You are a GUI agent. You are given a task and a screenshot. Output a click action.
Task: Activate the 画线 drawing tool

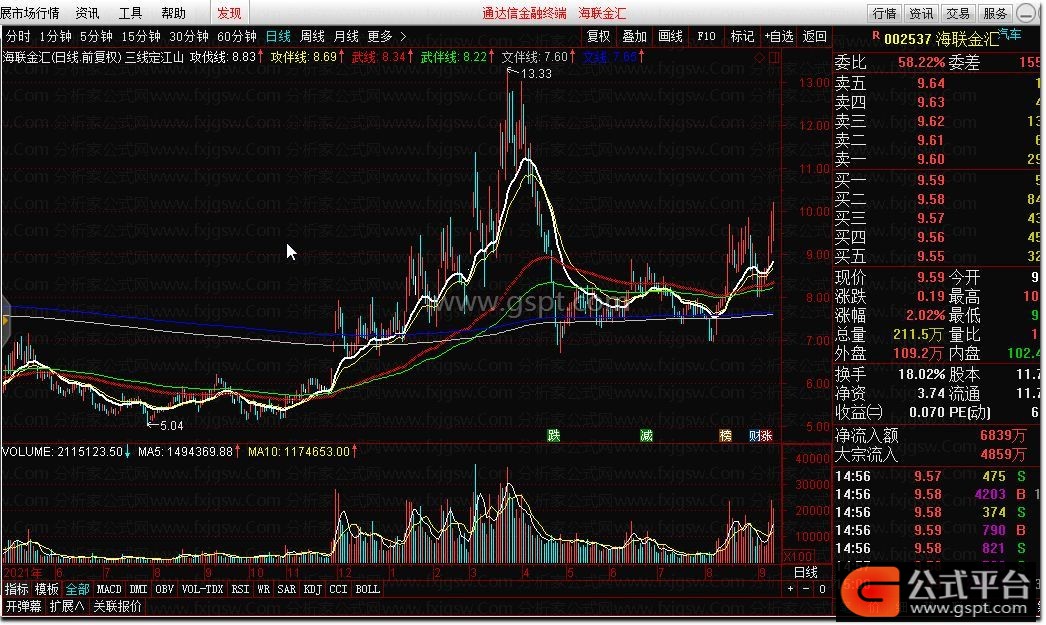click(x=670, y=36)
